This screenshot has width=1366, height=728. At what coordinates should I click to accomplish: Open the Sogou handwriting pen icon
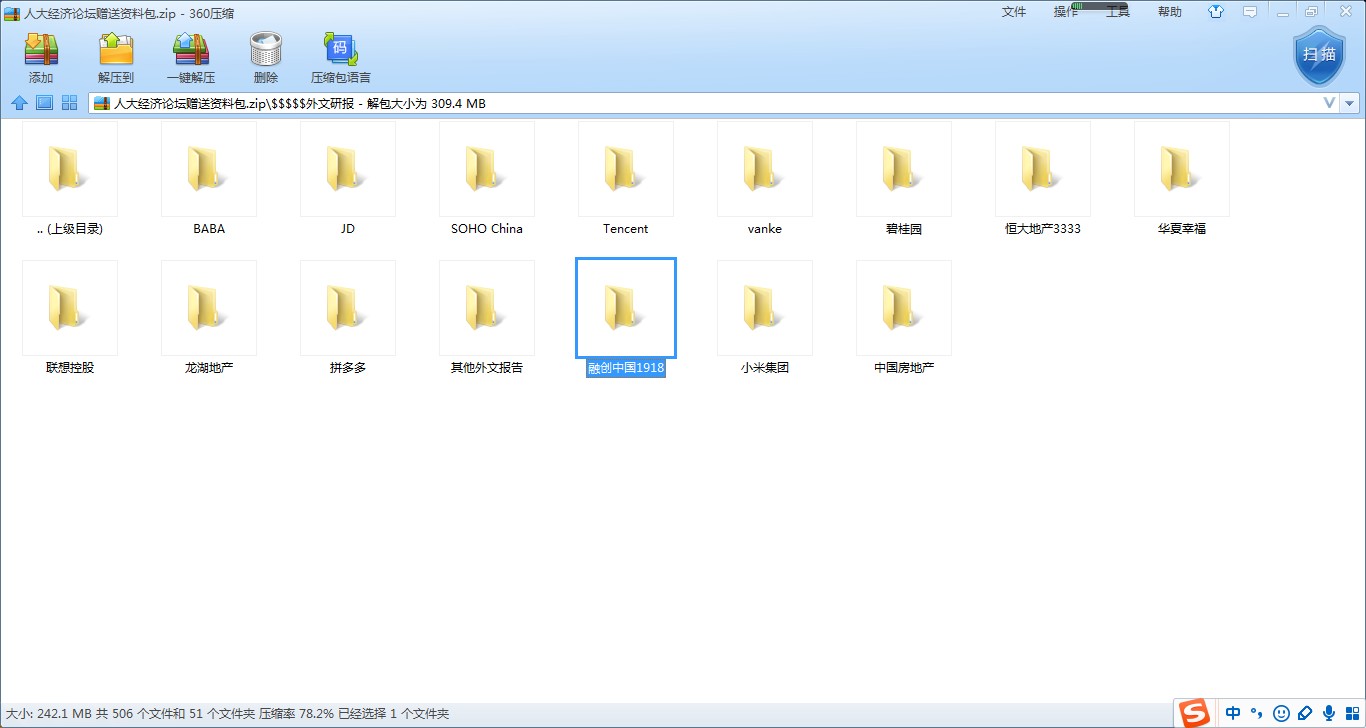[1305, 713]
